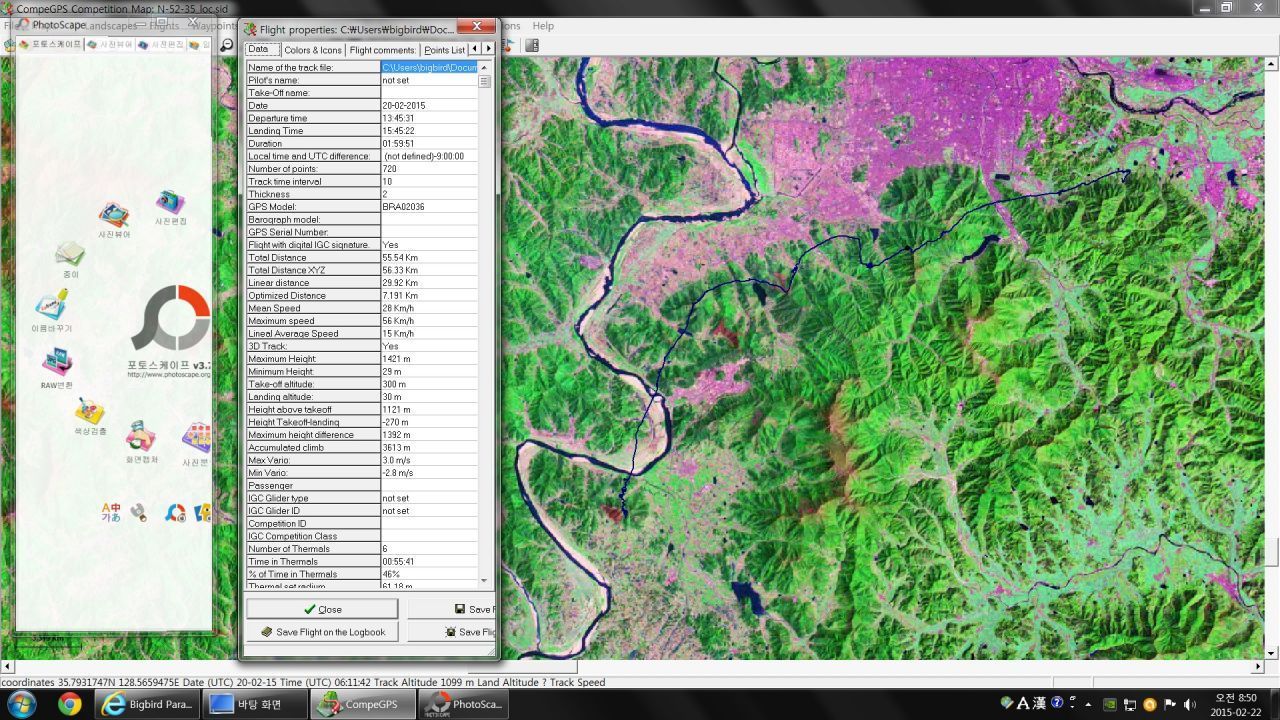The image size is (1280, 720).
Task: Click the Bigbird Para... Internet Explorer taskbar button
Action: point(147,704)
